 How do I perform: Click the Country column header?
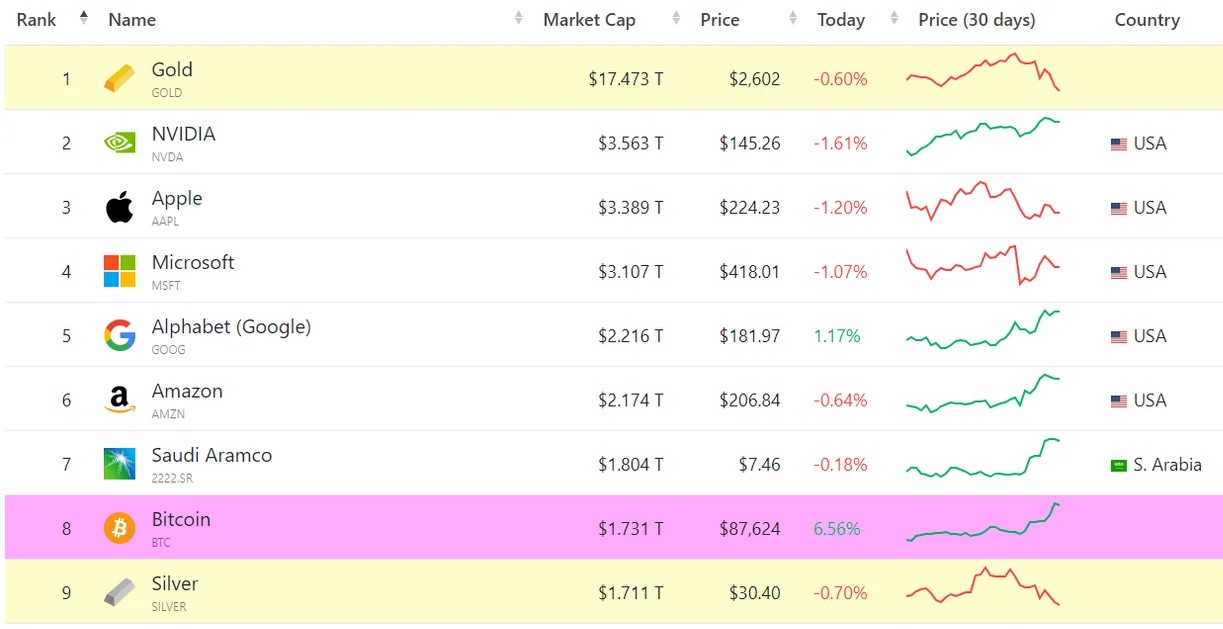tap(1147, 20)
